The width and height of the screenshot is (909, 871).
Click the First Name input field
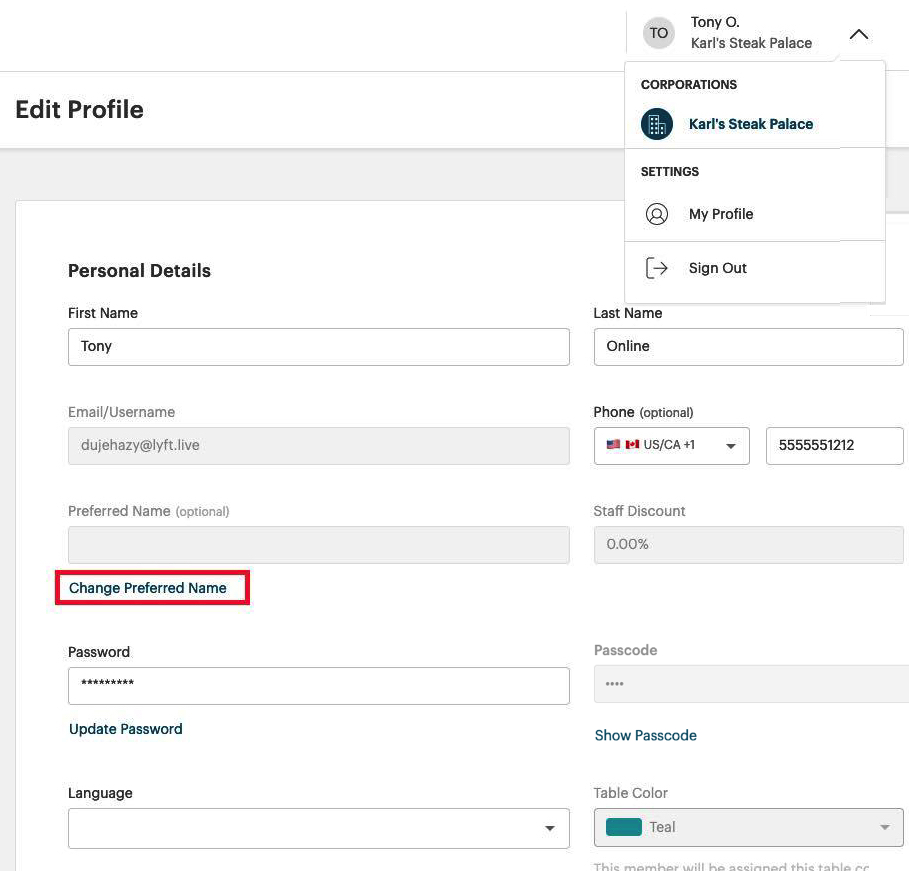tap(318, 346)
